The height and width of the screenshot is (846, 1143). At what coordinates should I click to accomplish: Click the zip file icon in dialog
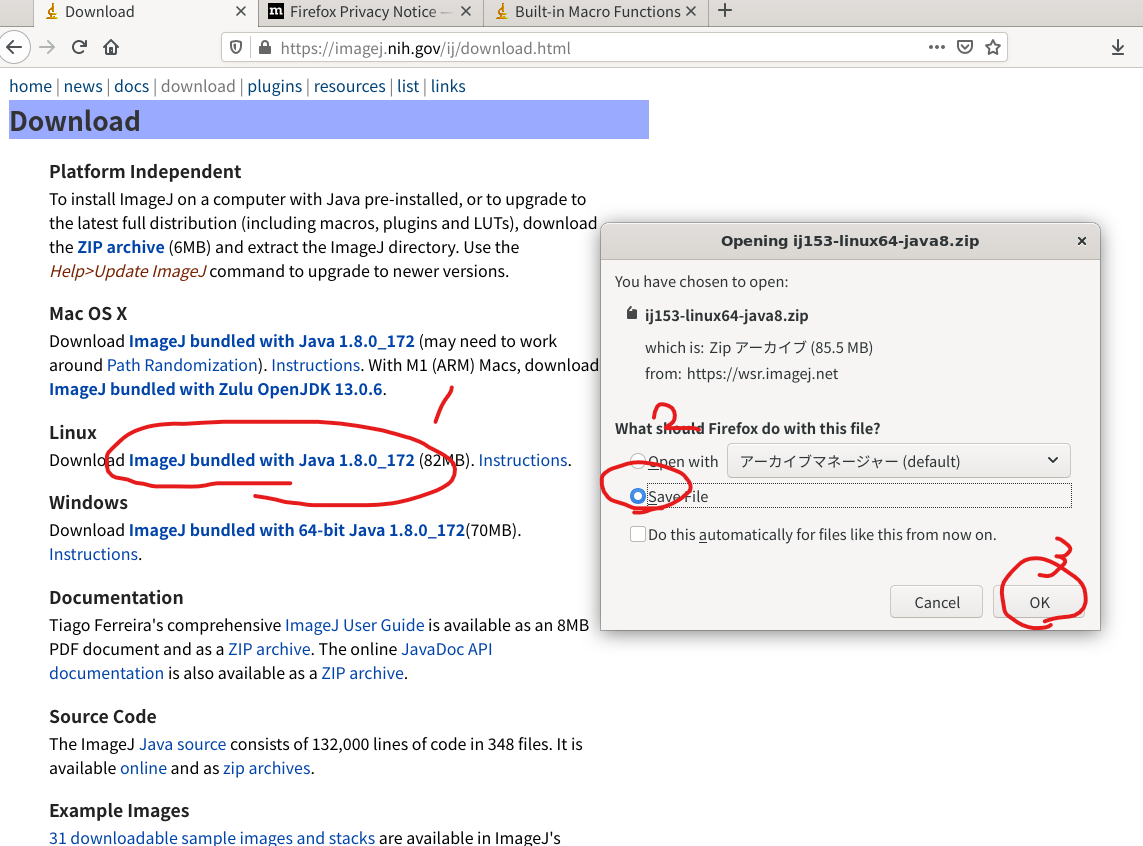[631, 314]
